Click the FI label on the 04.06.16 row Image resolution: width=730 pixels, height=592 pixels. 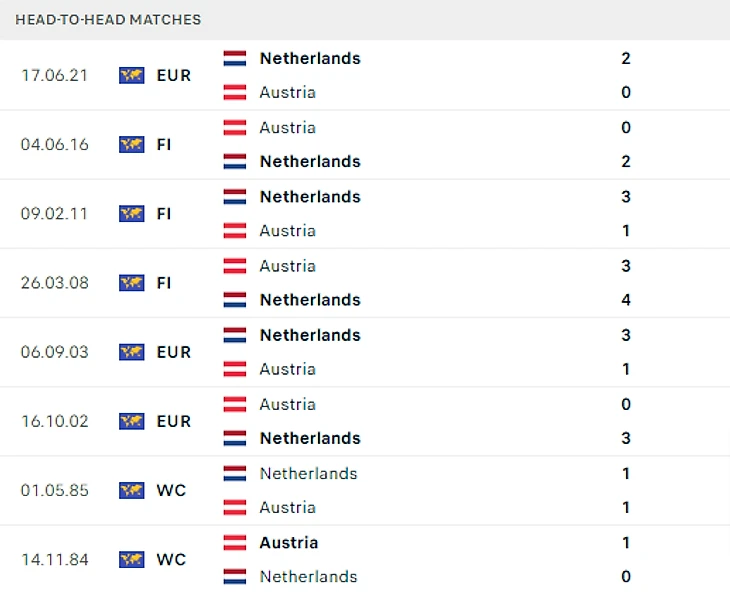[x=164, y=144]
